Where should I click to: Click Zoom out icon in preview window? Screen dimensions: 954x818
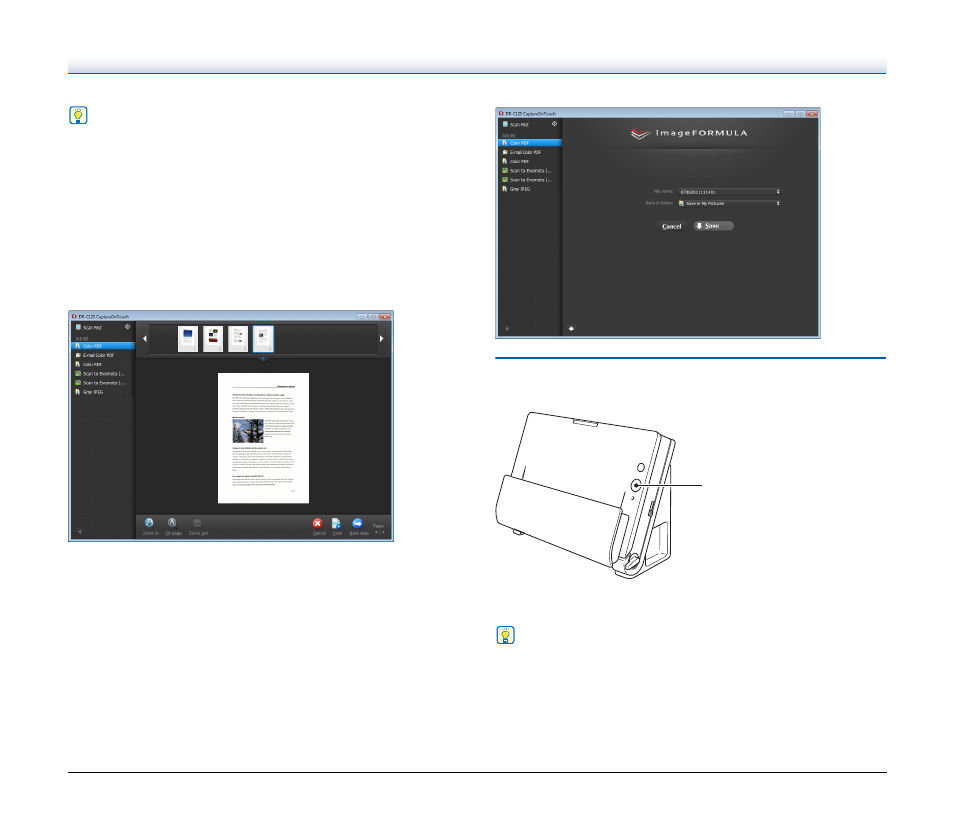[x=197, y=523]
